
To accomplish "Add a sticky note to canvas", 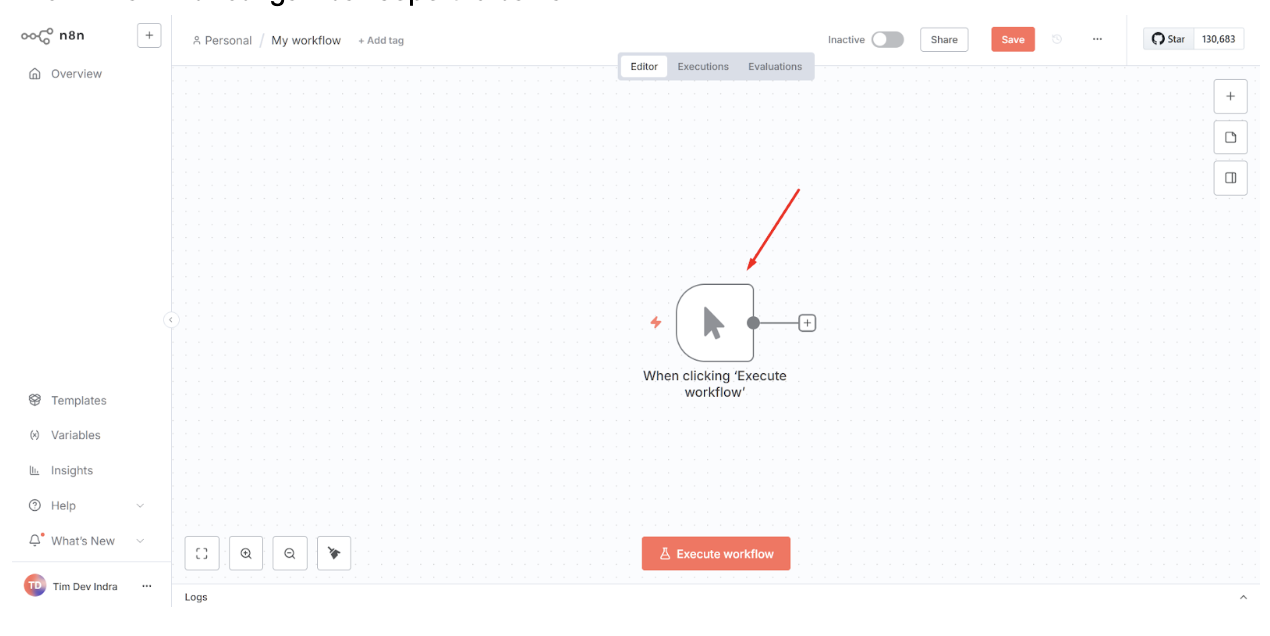I will coord(1230,137).
